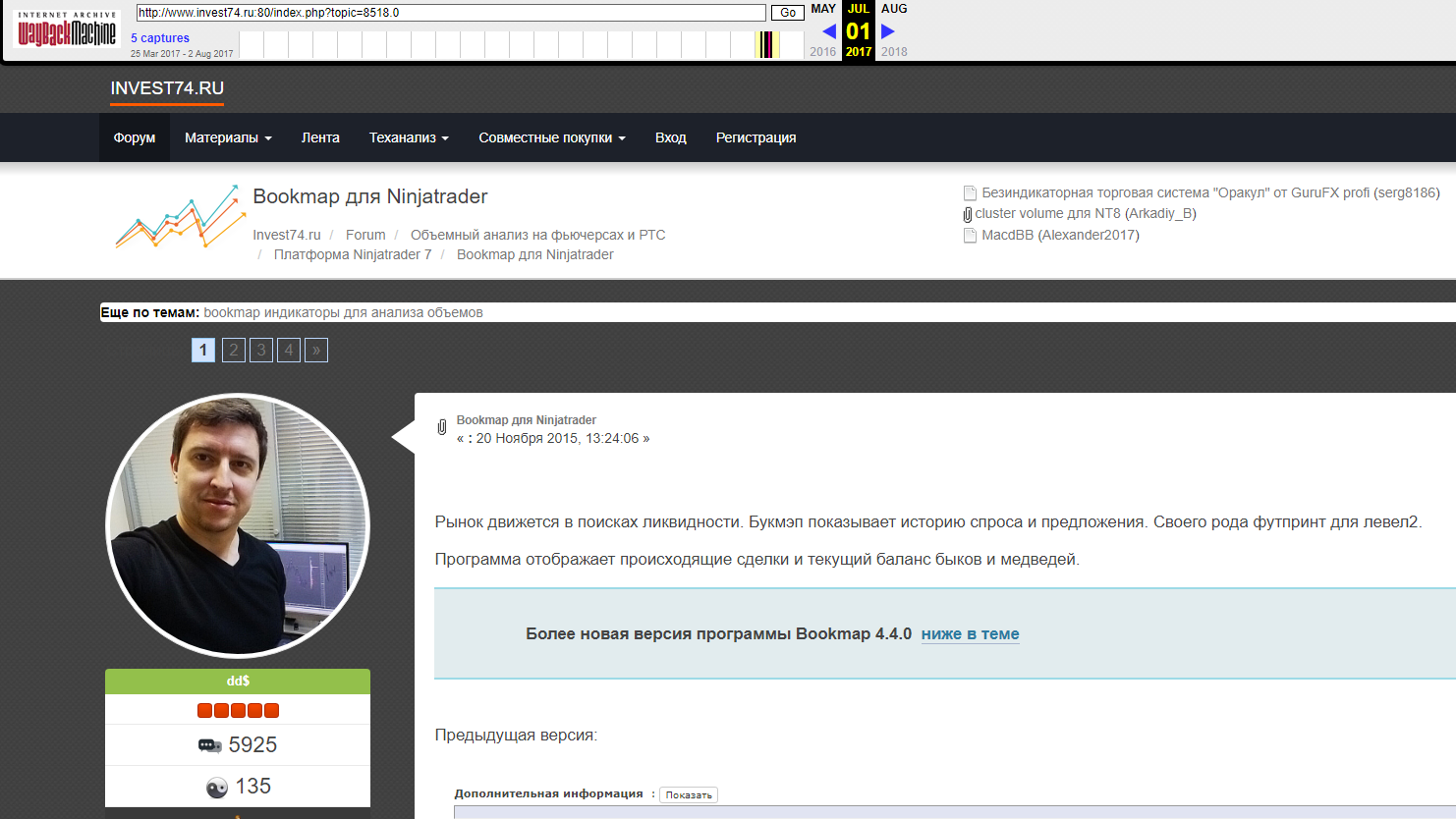The height and width of the screenshot is (819, 1456).
Task: Go to page 2 of the topic
Action: 234,351
